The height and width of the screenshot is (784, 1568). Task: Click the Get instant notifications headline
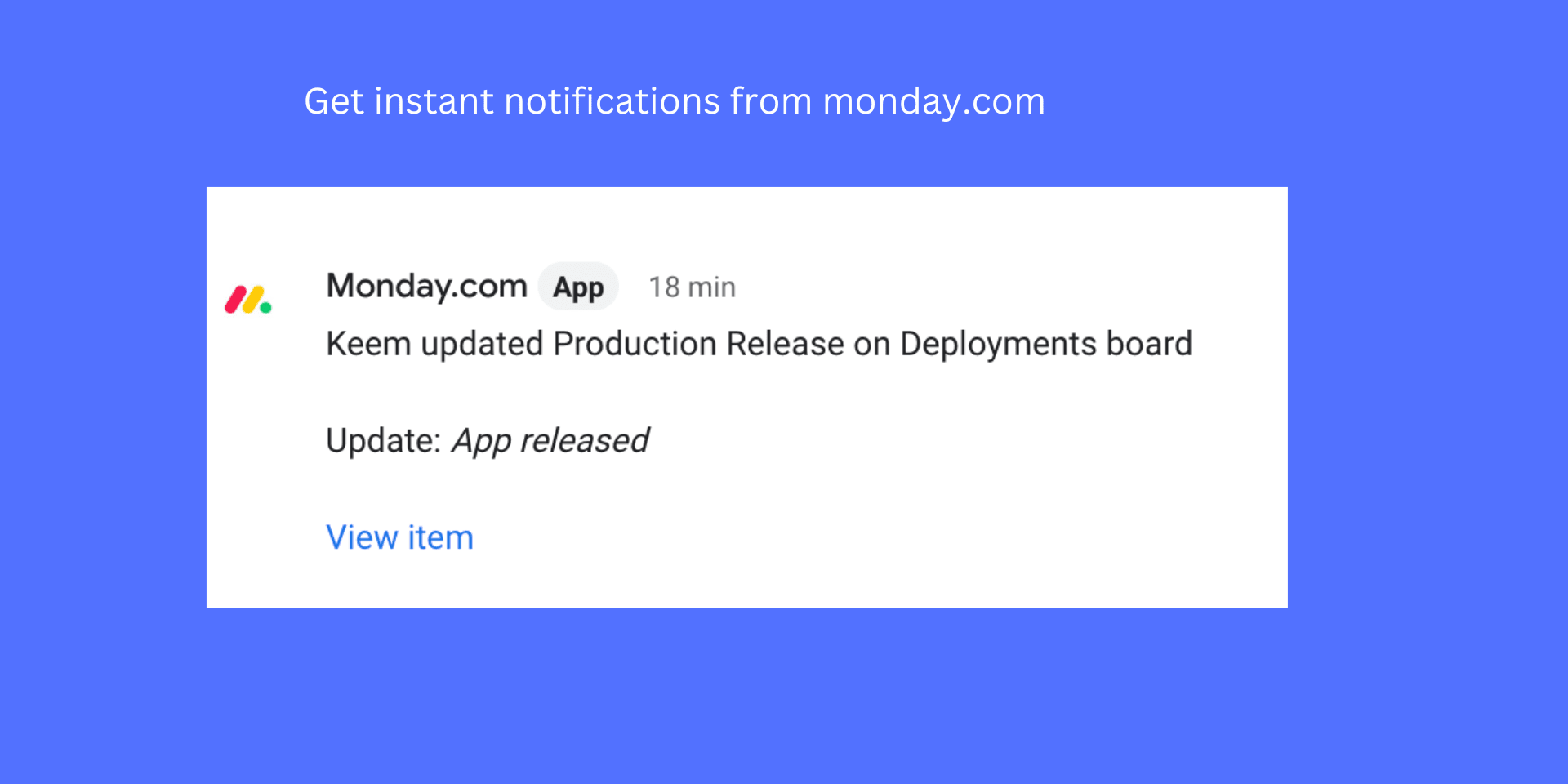click(675, 101)
